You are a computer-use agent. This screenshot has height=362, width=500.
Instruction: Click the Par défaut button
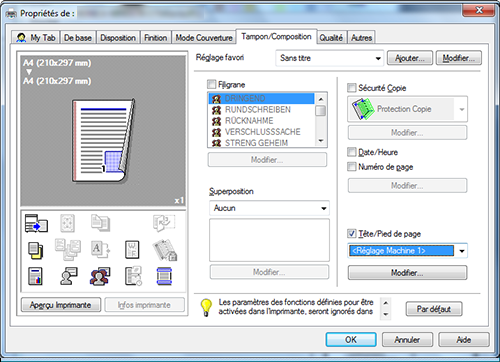[434, 309]
